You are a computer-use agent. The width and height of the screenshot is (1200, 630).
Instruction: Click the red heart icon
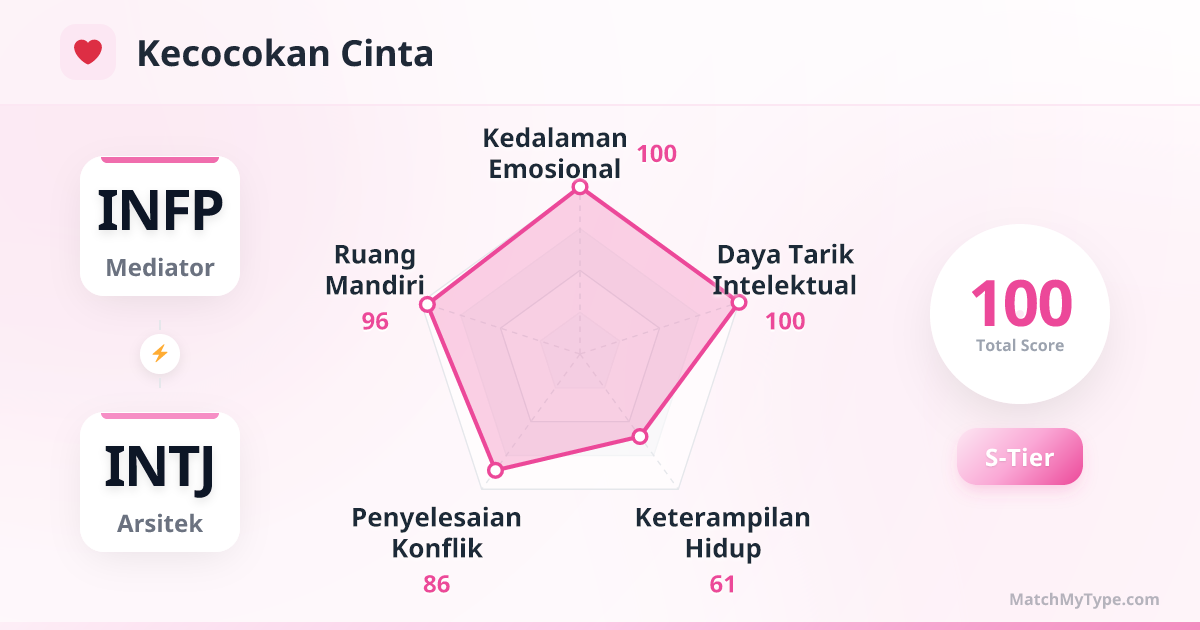[x=88, y=52]
